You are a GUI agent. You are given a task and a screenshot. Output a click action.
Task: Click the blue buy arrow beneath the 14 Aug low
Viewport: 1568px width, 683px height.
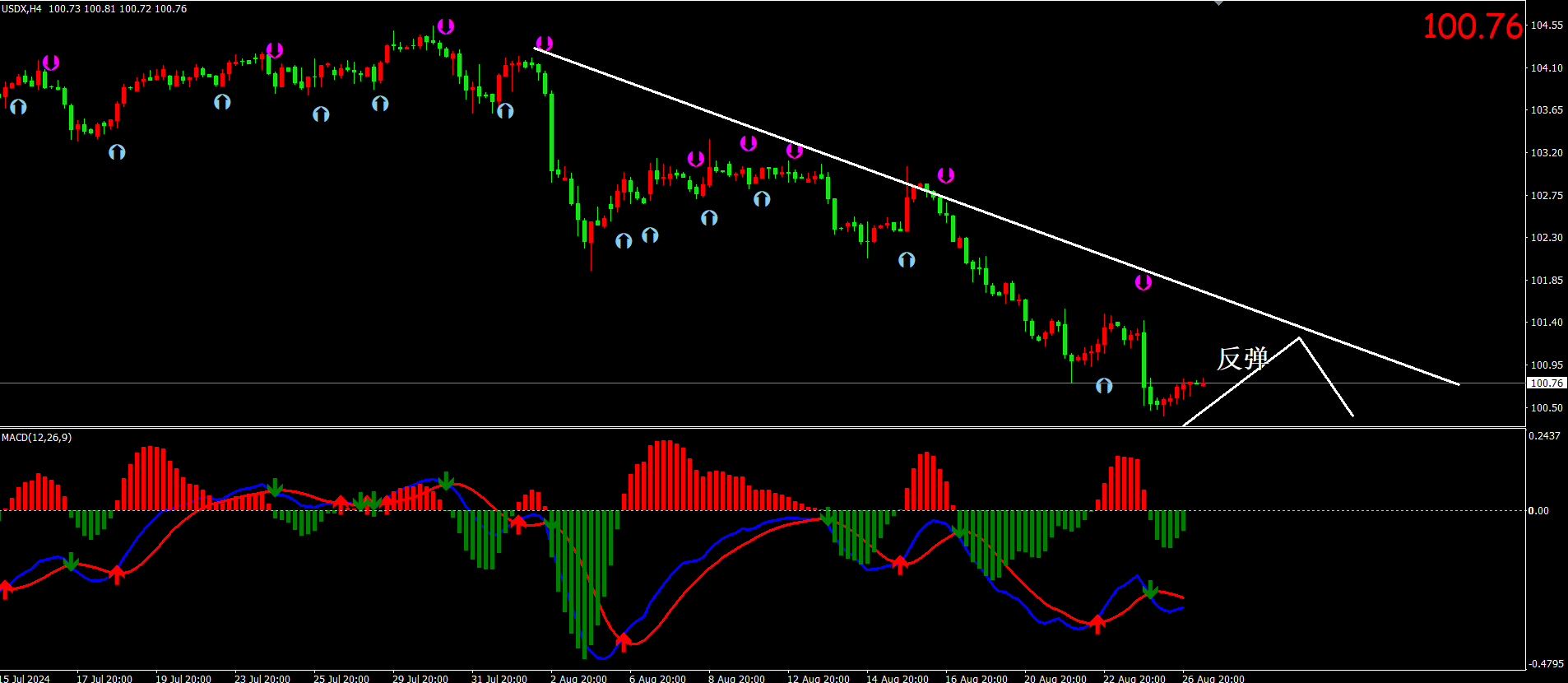click(x=907, y=260)
